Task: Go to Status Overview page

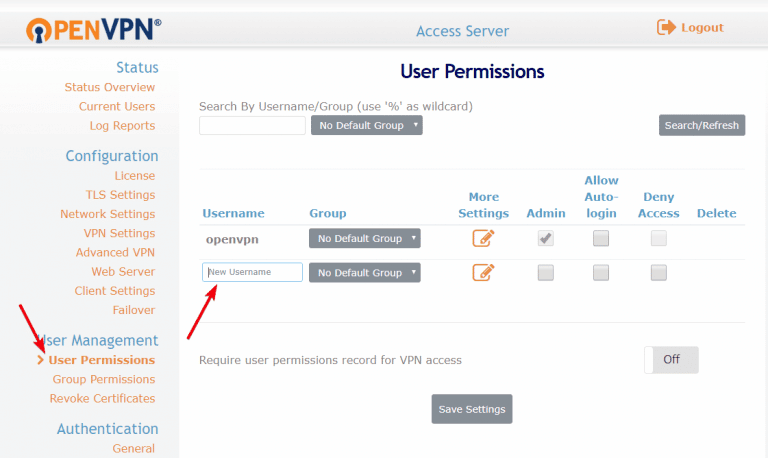Action: click(x=110, y=87)
